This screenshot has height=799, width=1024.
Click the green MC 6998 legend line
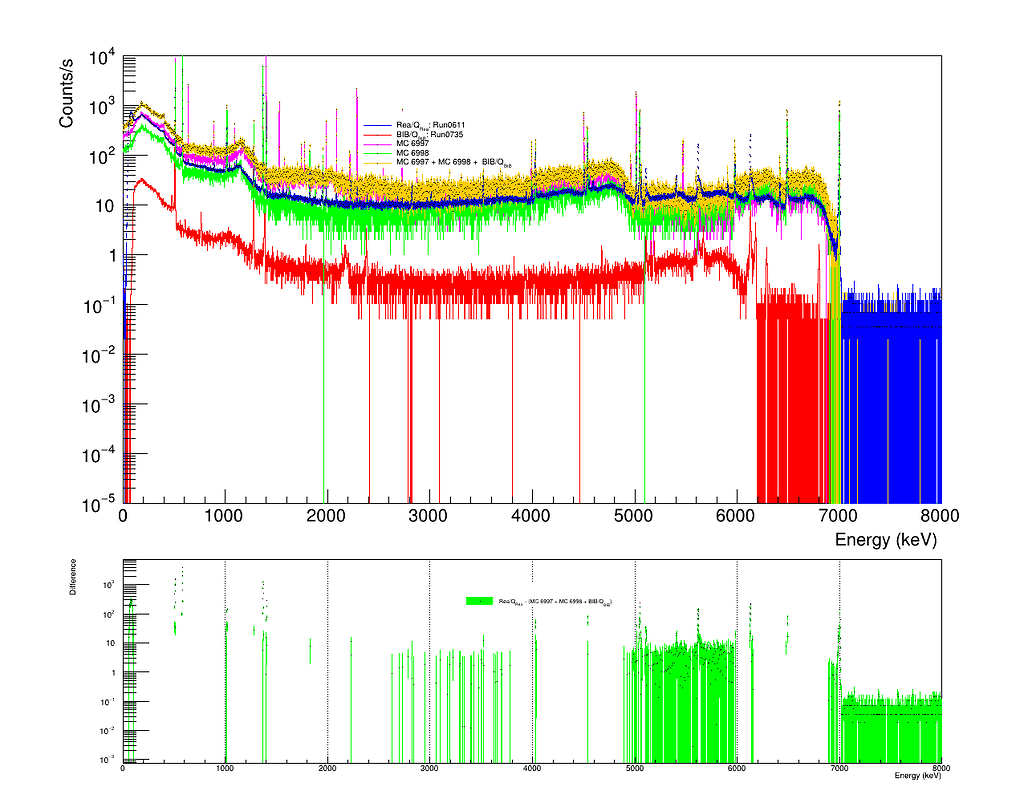[376, 152]
